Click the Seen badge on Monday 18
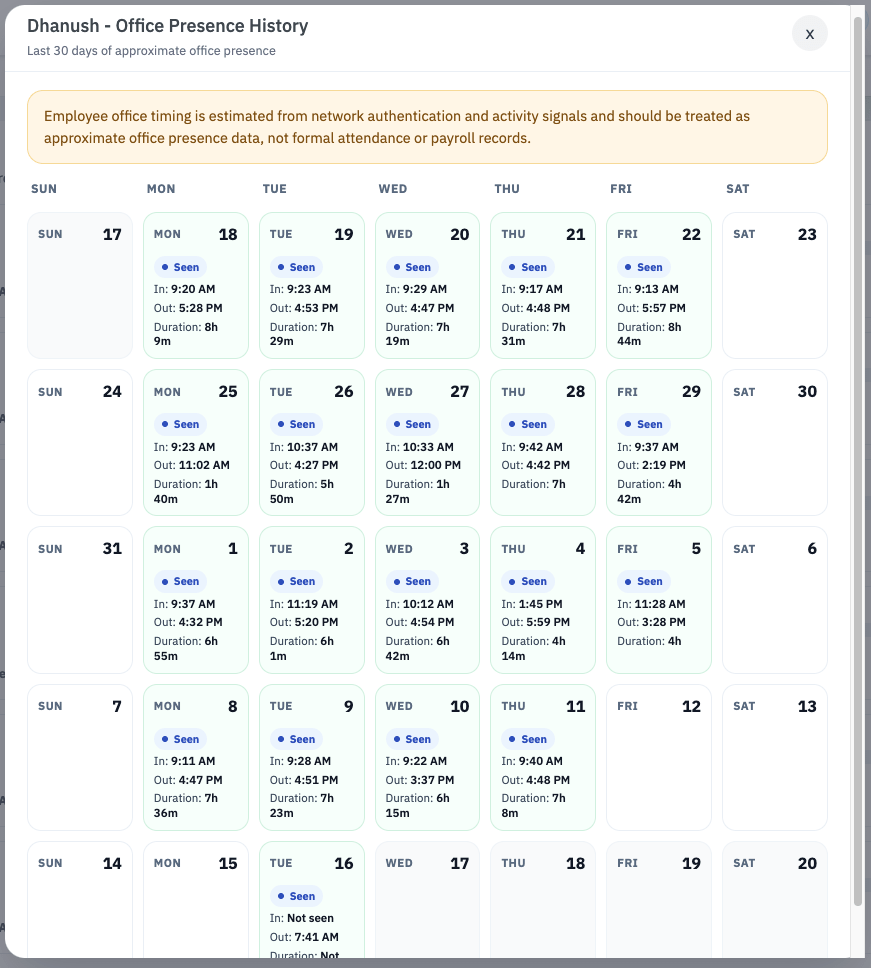 [x=180, y=267]
